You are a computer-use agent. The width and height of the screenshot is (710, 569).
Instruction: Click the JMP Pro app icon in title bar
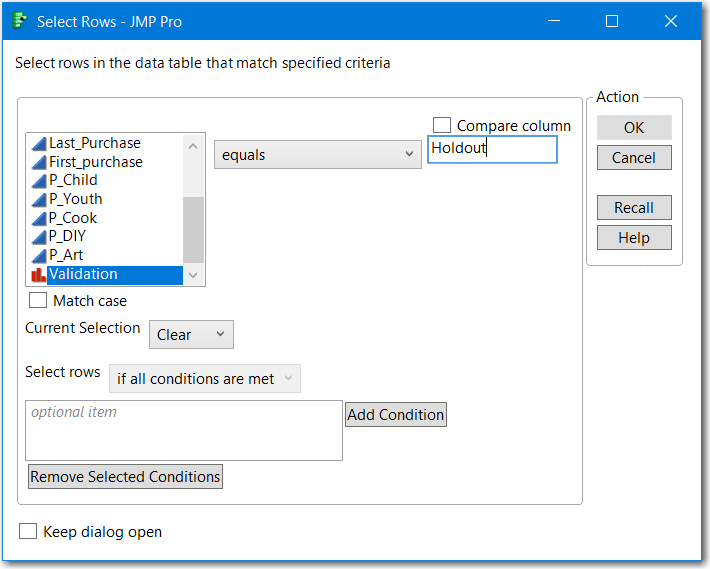[19, 21]
